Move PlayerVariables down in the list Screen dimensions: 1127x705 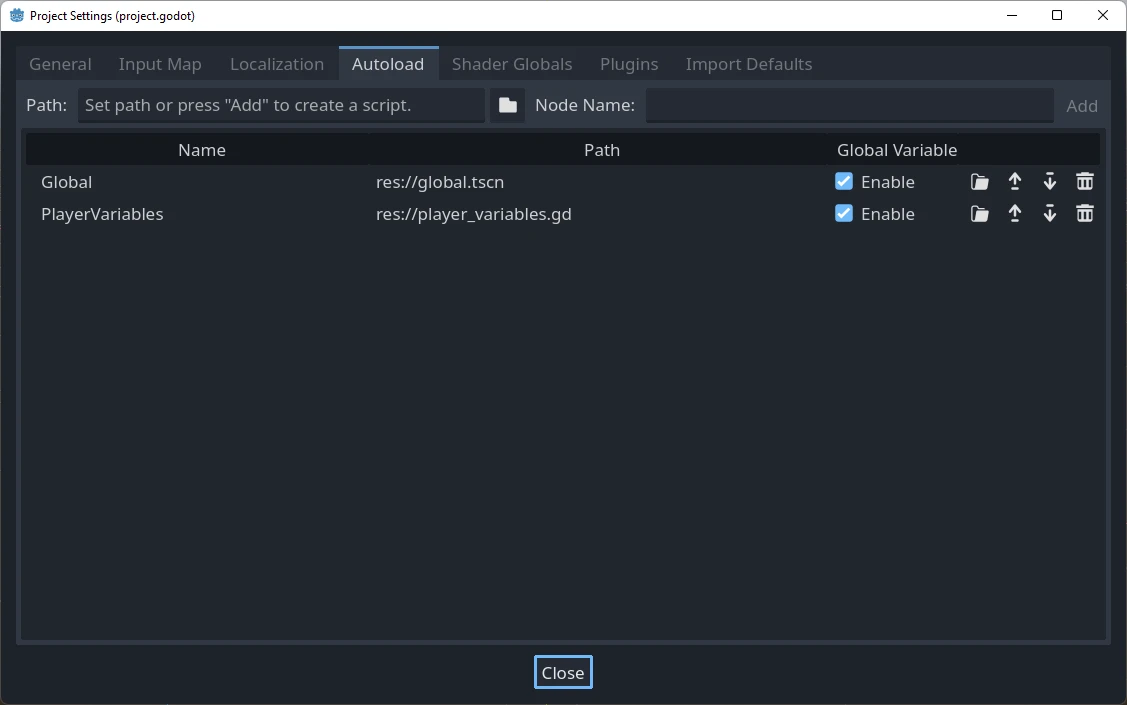tap(1049, 213)
